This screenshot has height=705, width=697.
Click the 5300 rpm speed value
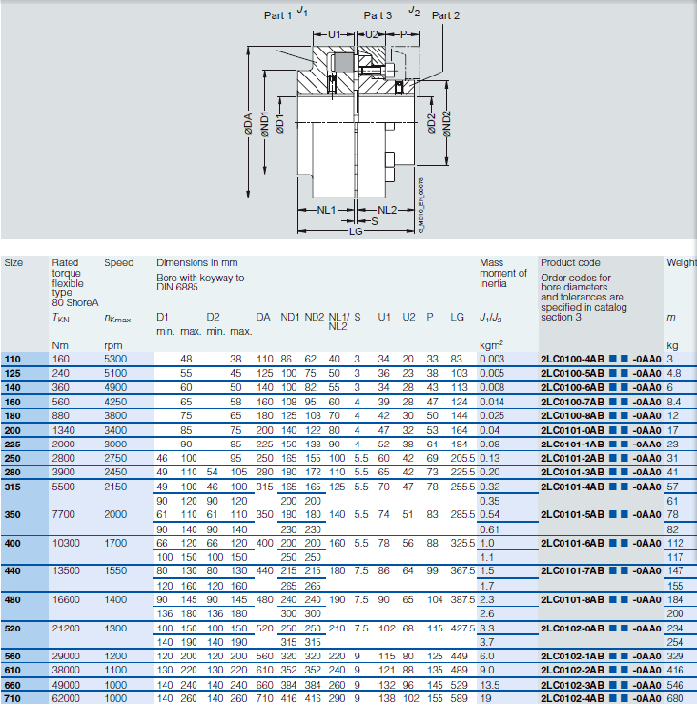pyautogui.click(x=116, y=358)
